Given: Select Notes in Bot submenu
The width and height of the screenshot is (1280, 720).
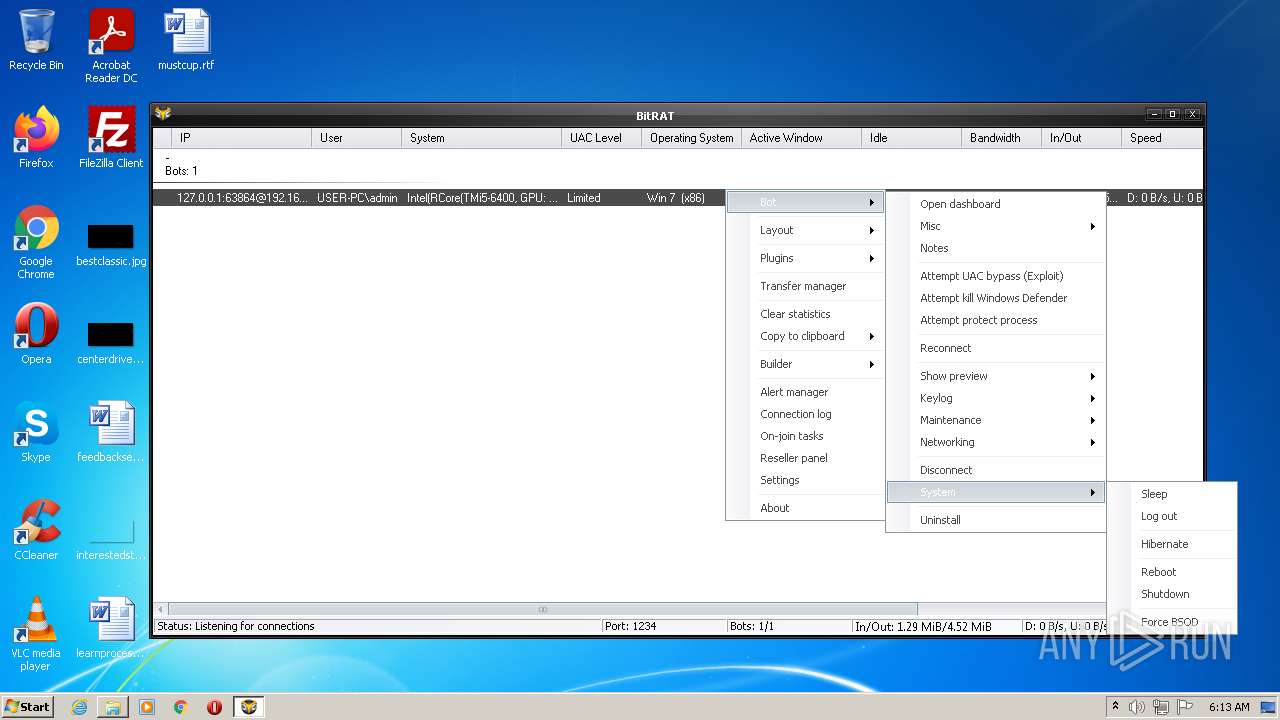Looking at the screenshot, I should [x=996, y=248].
